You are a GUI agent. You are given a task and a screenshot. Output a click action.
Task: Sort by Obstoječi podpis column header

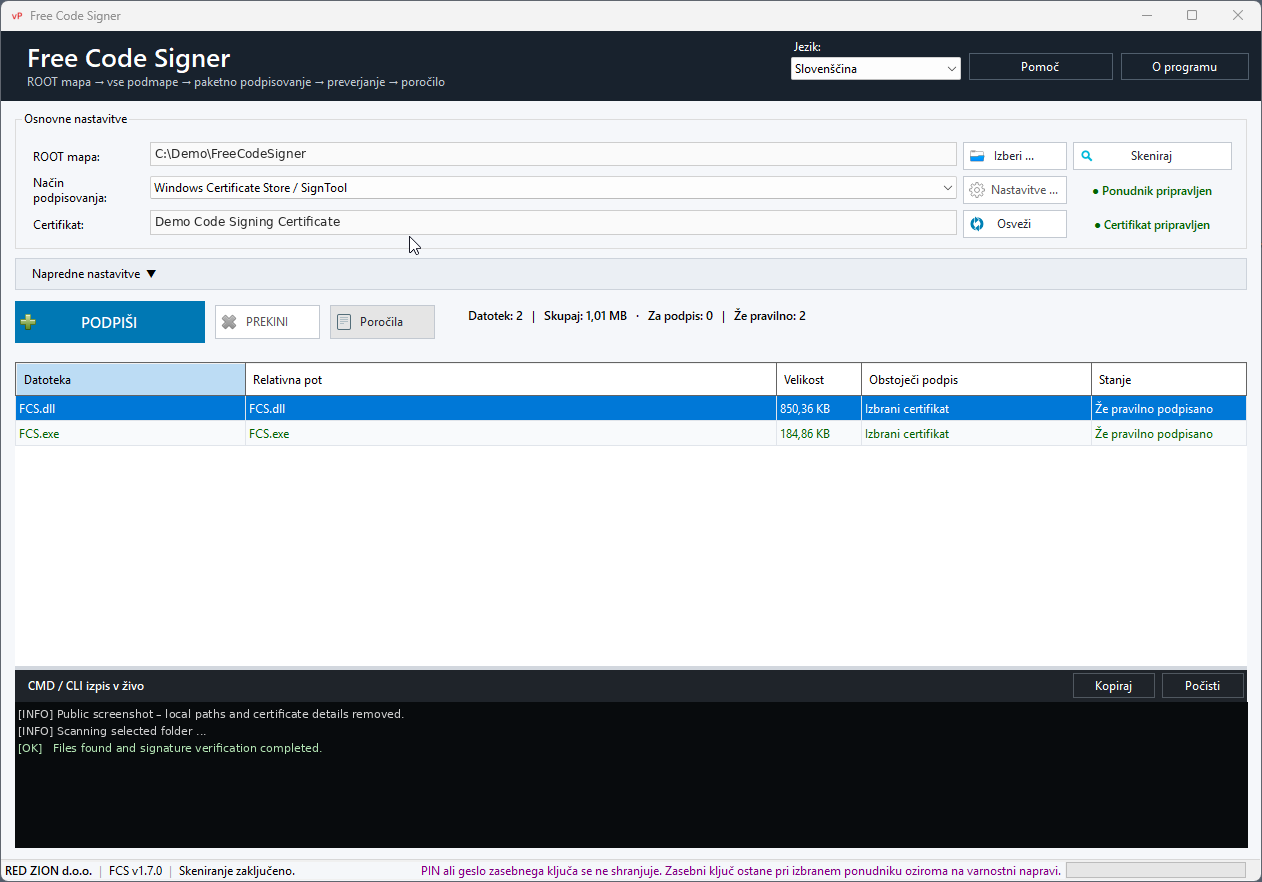976,380
